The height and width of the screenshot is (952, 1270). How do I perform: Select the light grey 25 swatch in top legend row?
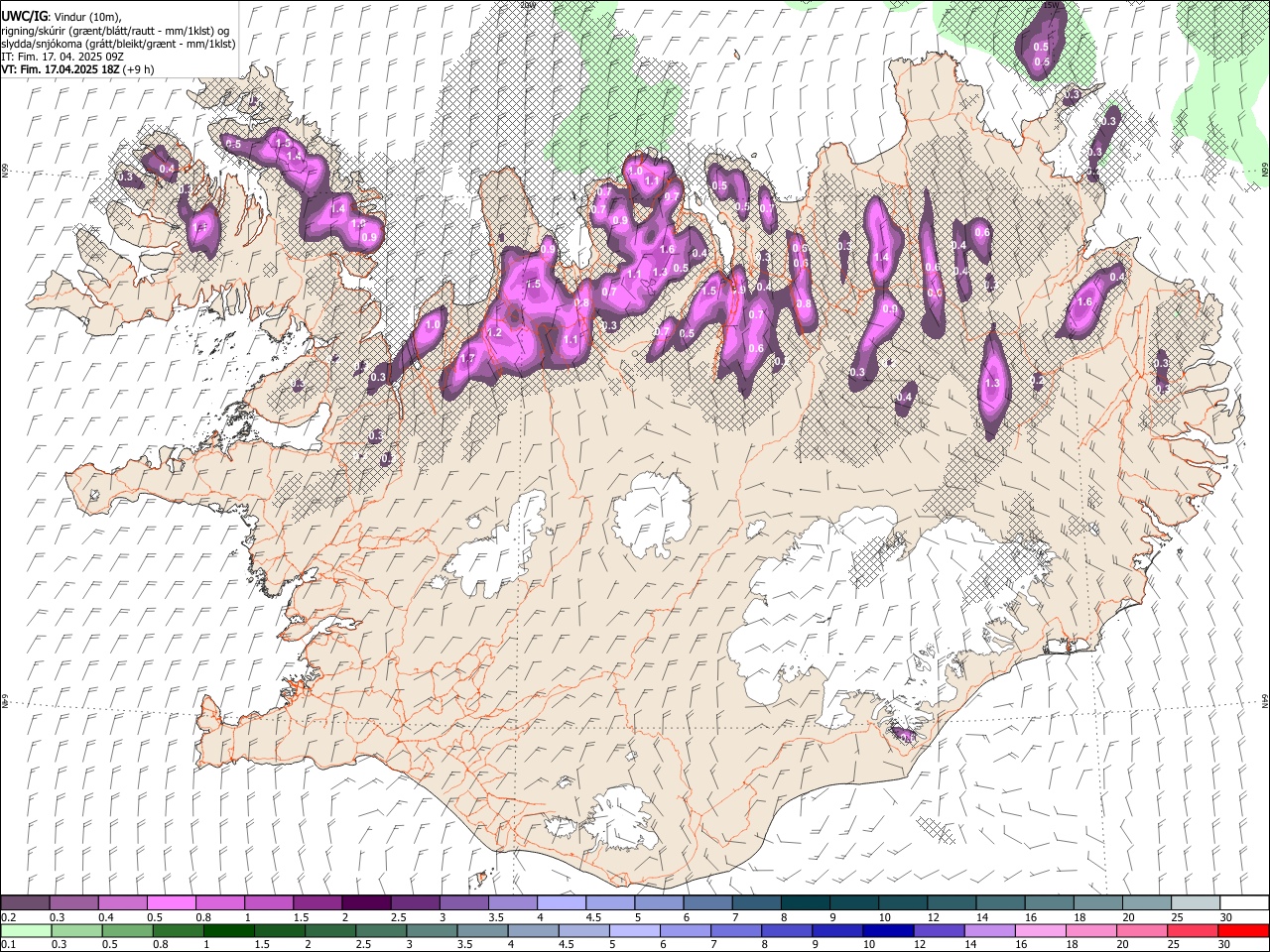[1194, 903]
